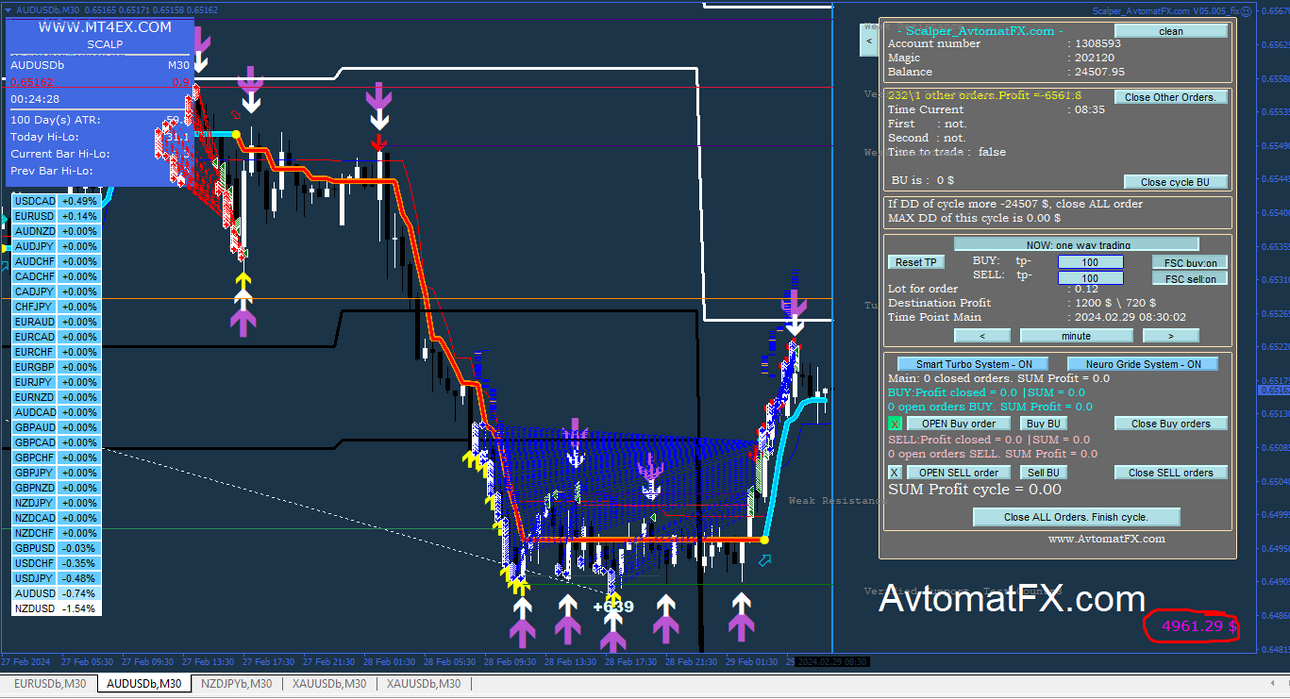Click the 'Account number : 1308593' line

pyautogui.click(x=1004, y=44)
